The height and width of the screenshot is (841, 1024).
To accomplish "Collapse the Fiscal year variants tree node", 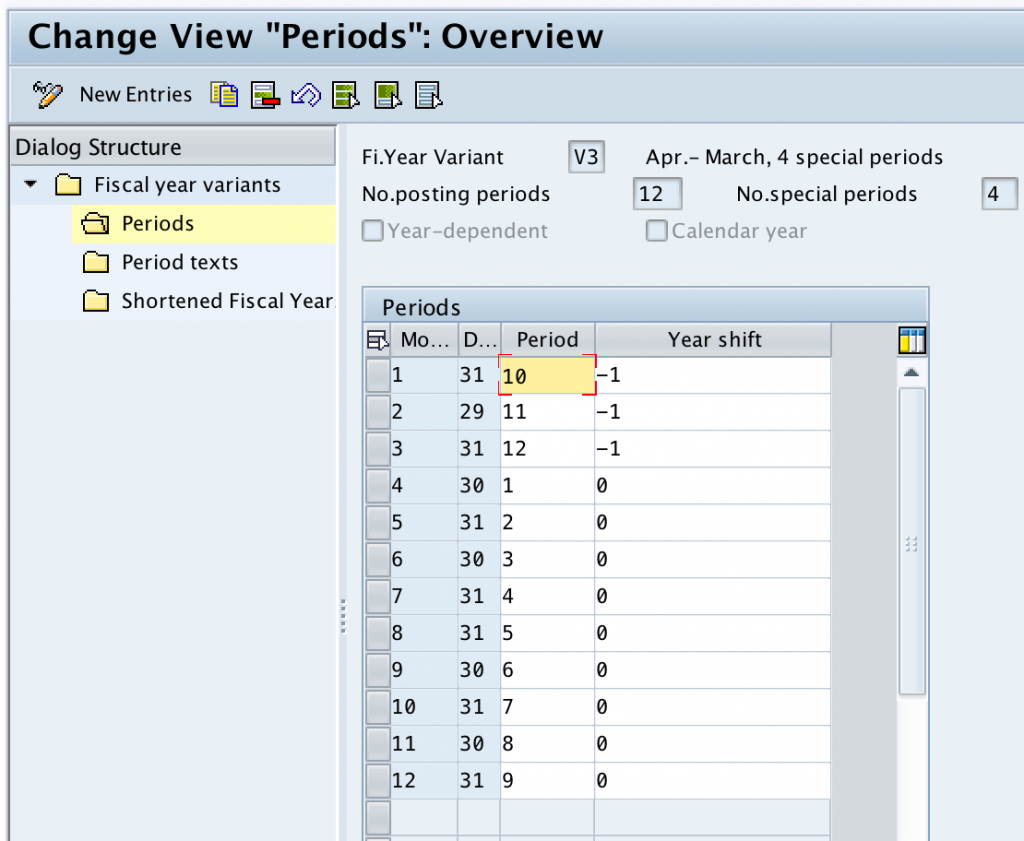I will pos(30,184).
